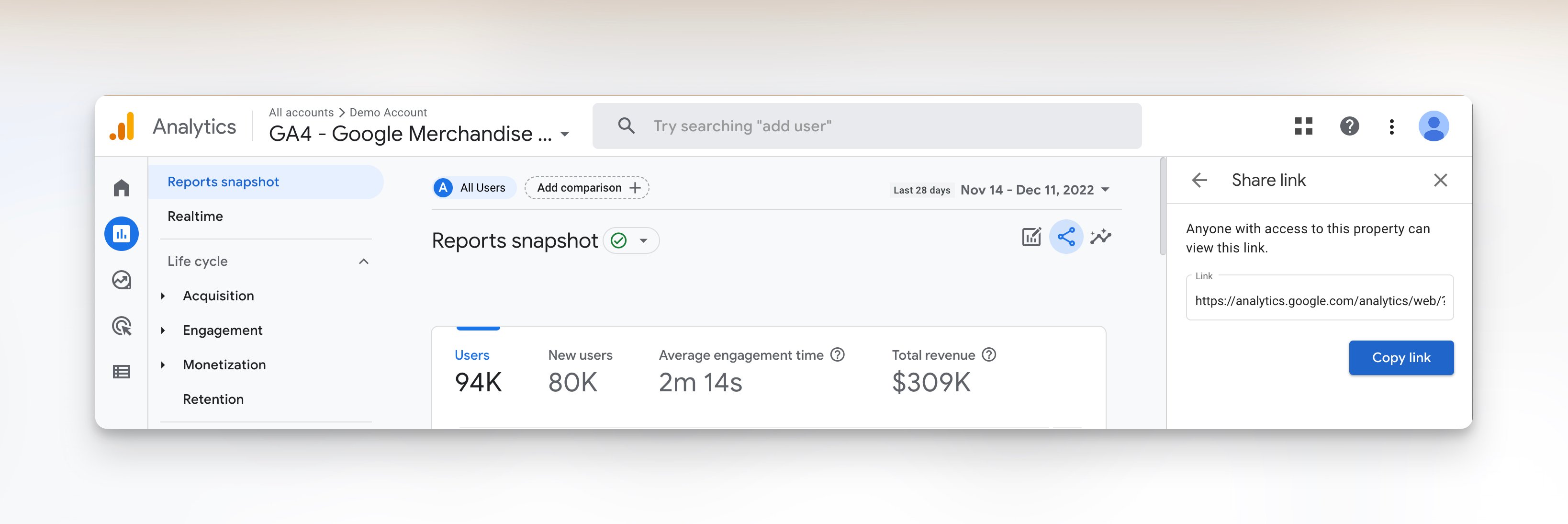This screenshot has width=1568, height=524.
Task: Select the New users metric tab
Action: click(x=580, y=371)
